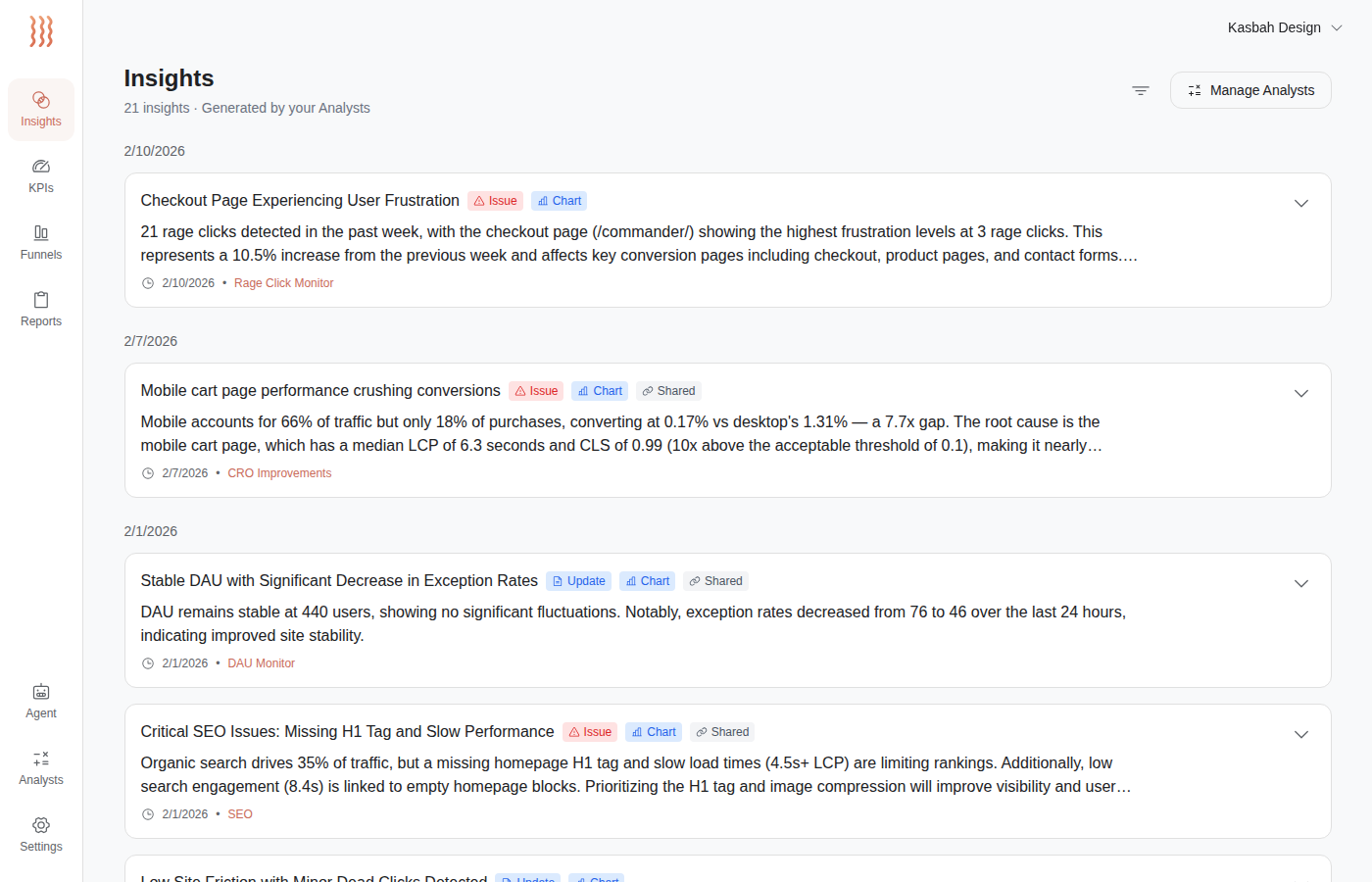1372x882 pixels.
Task: Open the Kasbah Design workspace dropdown
Action: tap(1285, 27)
